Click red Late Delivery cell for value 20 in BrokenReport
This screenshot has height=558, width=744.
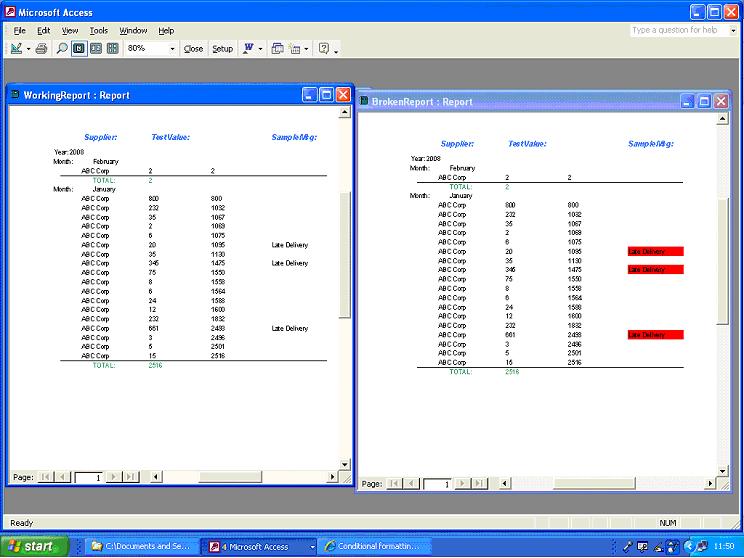pos(655,251)
